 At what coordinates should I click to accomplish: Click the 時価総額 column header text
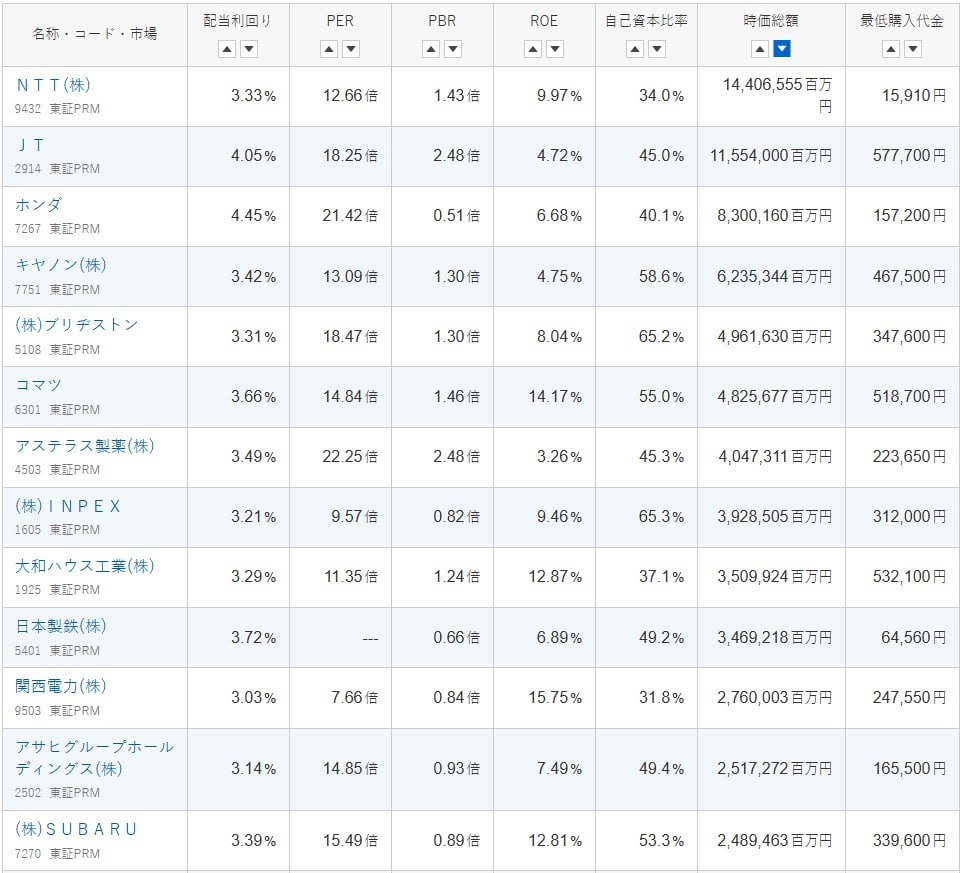(x=771, y=21)
